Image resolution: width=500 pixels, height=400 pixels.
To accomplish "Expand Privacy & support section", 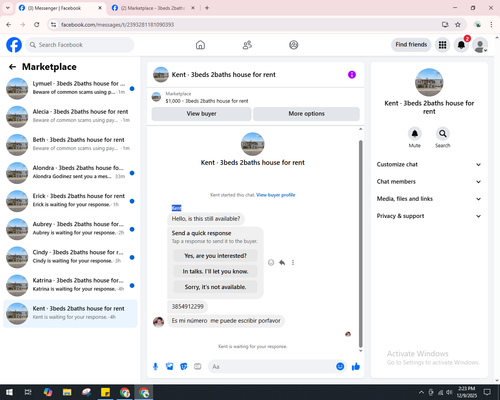I will click(x=429, y=216).
